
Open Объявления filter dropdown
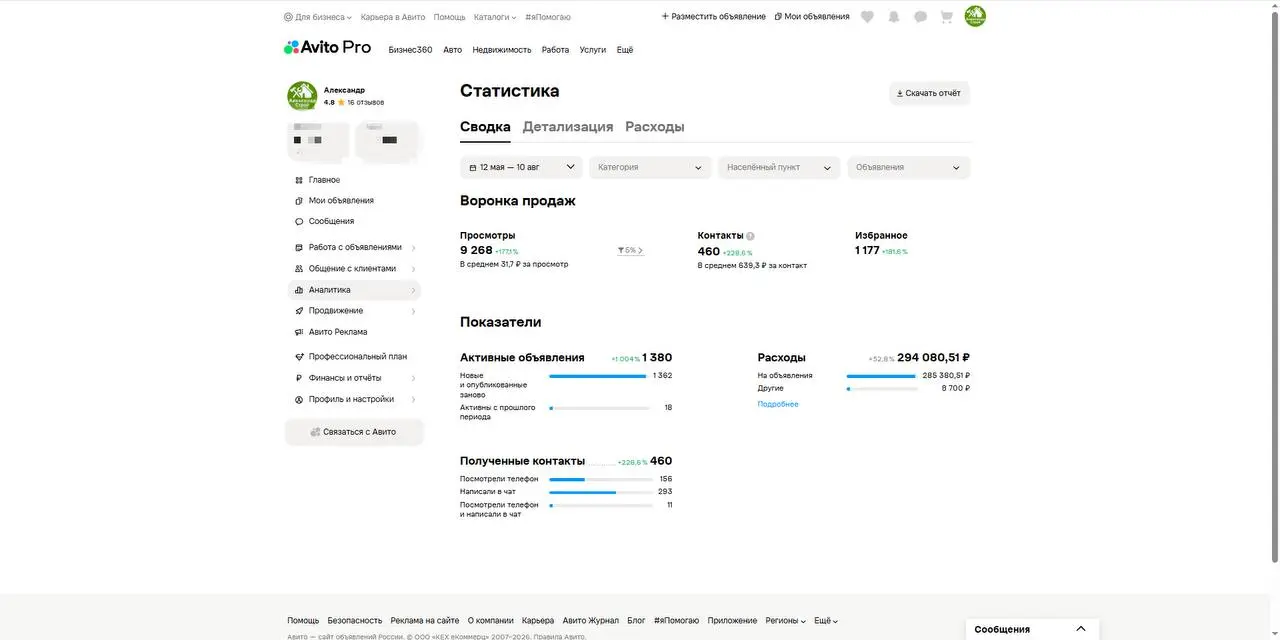[908, 167]
